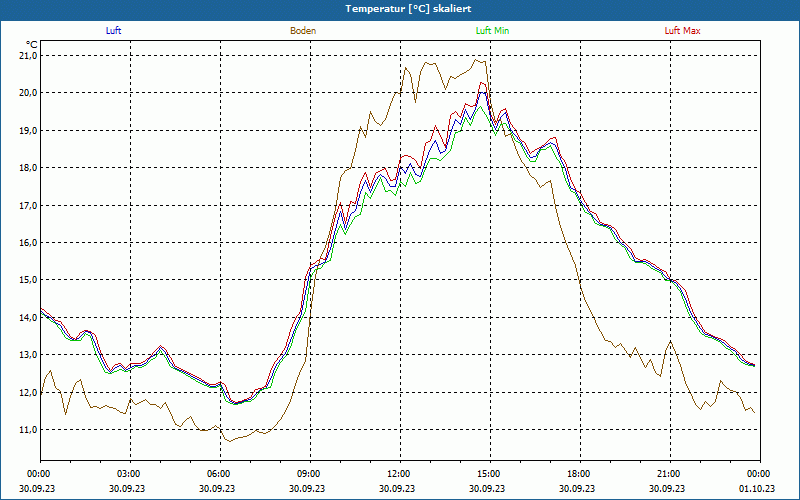
Task: Click the 16,0 y-axis value
Action: (x=30, y=242)
